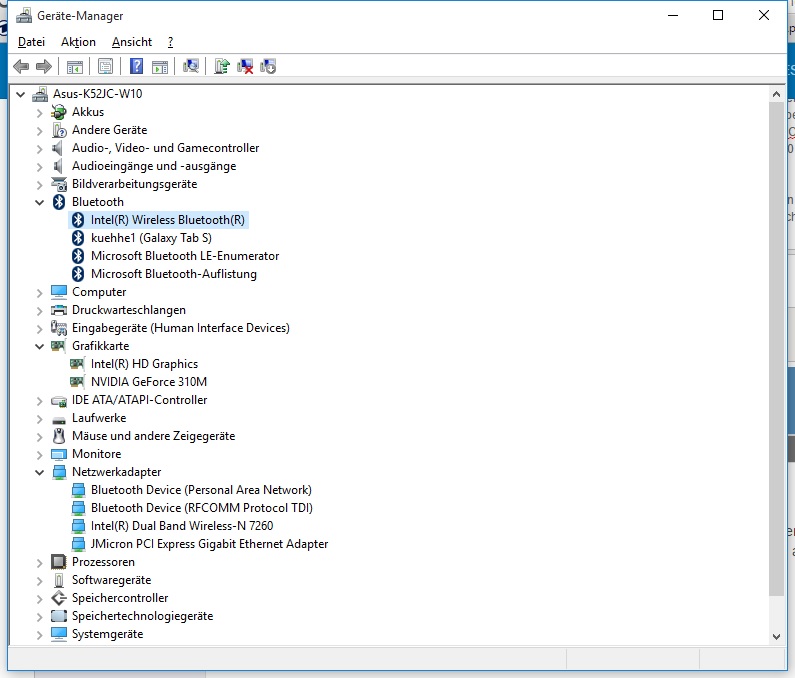This screenshot has height=678, width=795.
Task: Collapse the Netzwerkadapter category
Action: 40,472
